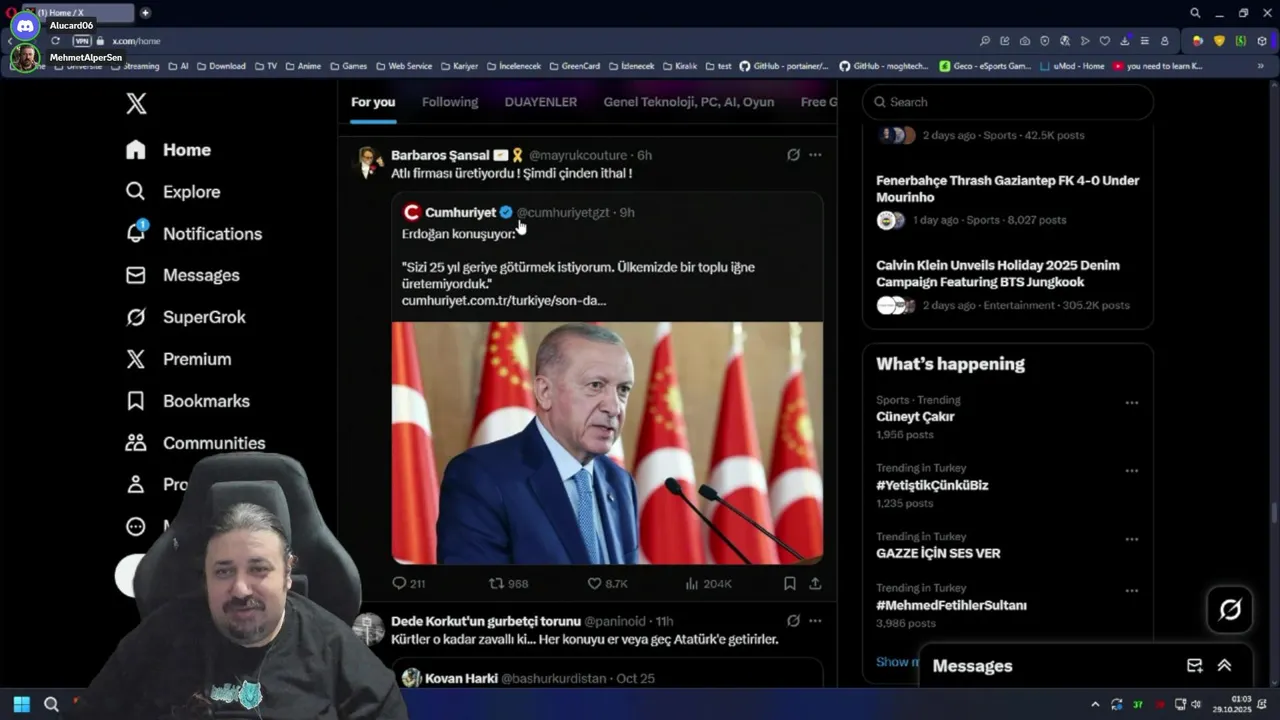Reply to the post with 211 comments

pyautogui.click(x=408, y=583)
